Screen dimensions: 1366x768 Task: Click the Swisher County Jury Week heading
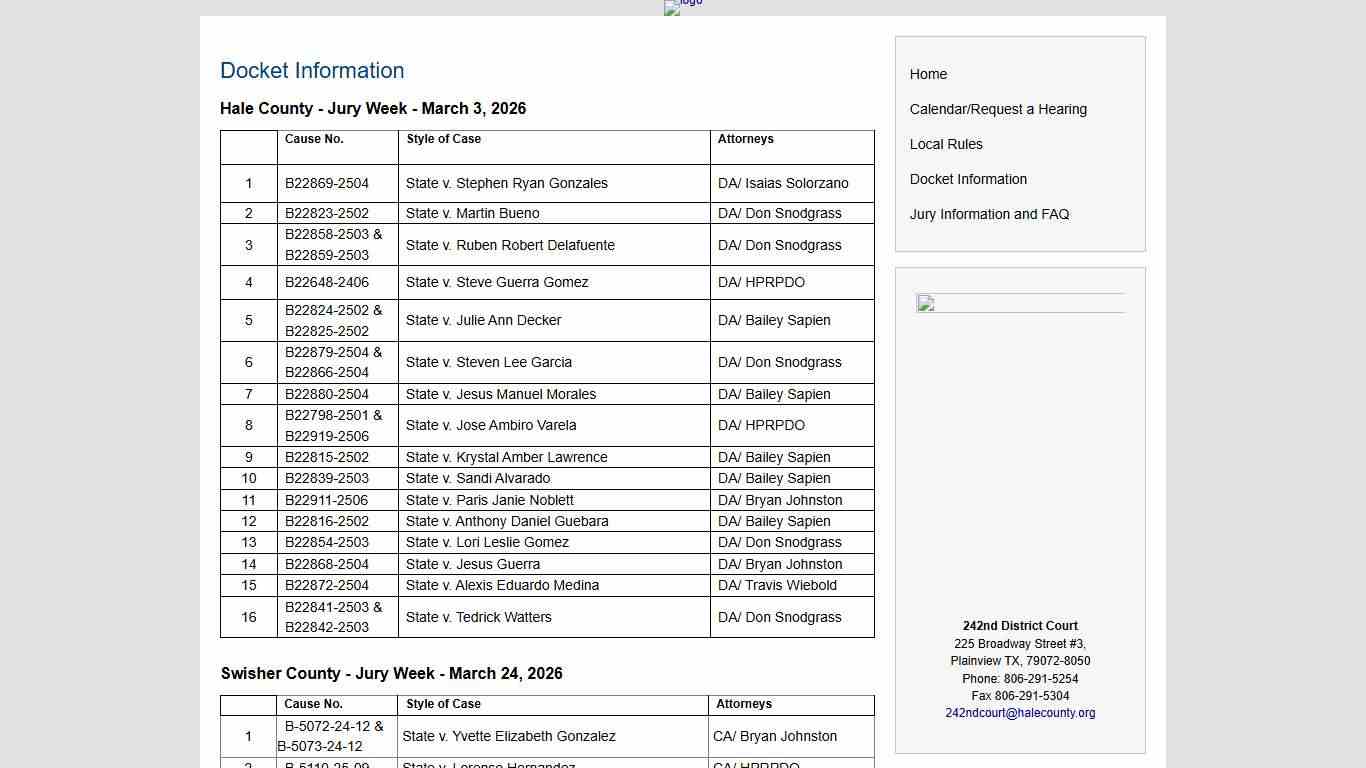pos(392,673)
